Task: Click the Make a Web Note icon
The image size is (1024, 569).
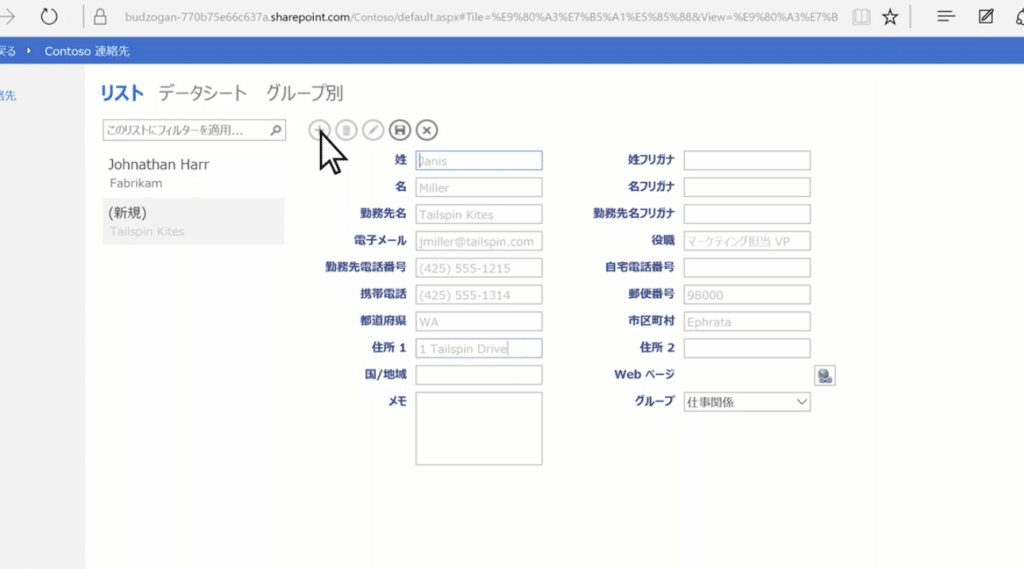Action: tap(985, 16)
